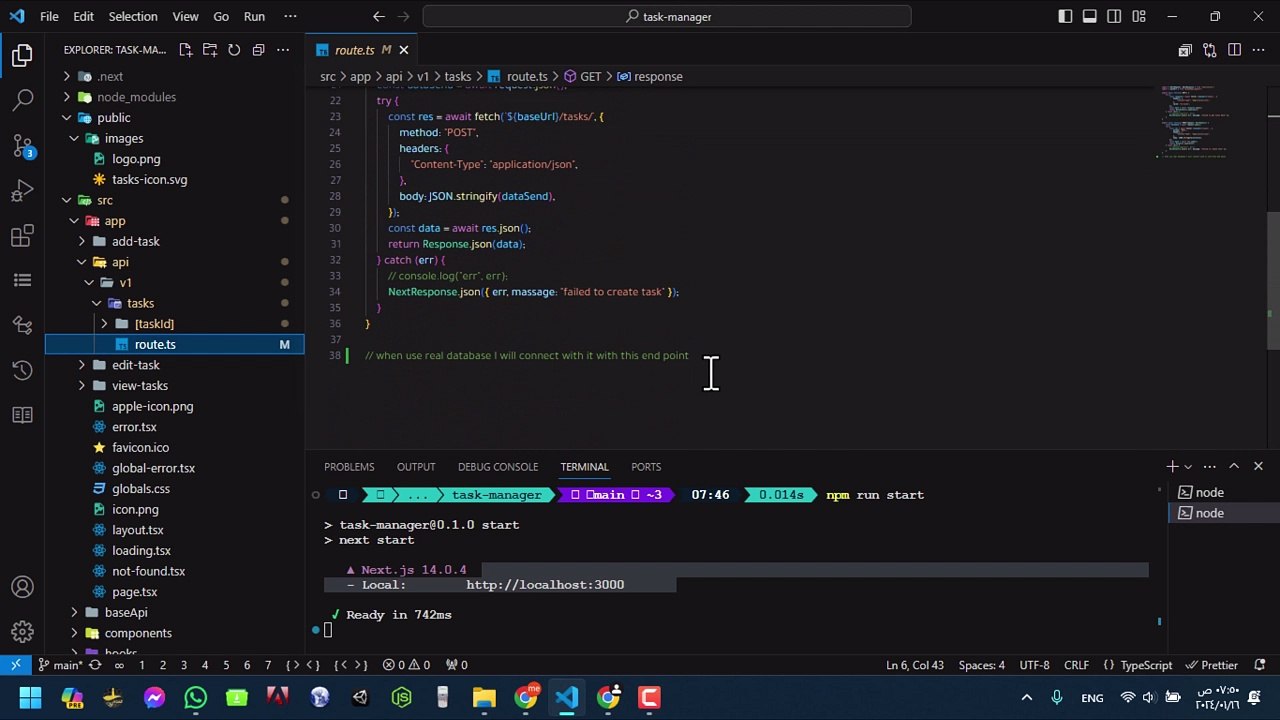Open the Search view in activity bar
This screenshot has height=720, width=1280.
point(22,100)
